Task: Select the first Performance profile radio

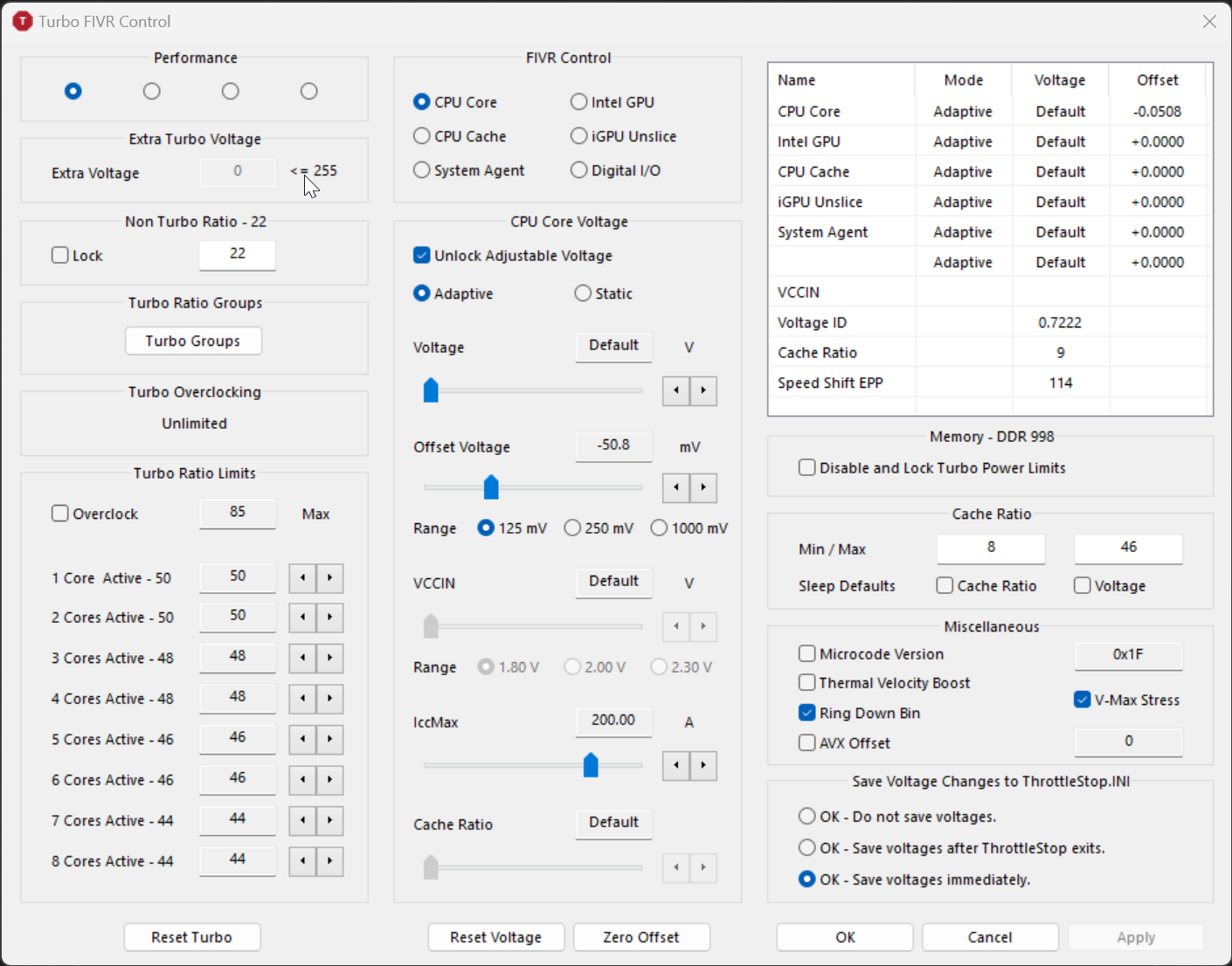Action: tap(73, 91)
